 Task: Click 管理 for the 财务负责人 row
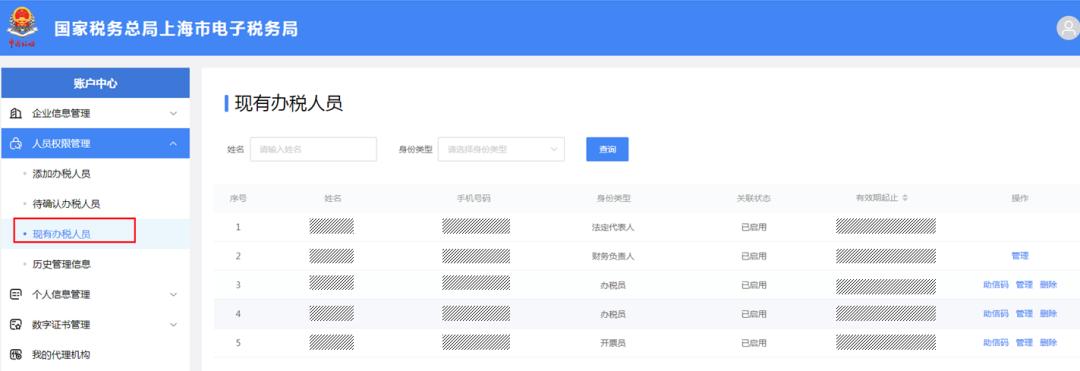click(1019, 256)
